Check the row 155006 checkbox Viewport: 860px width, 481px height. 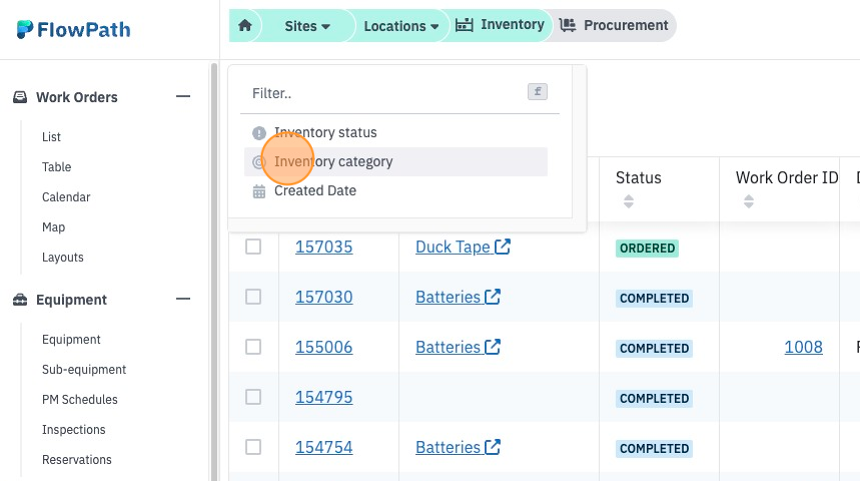(x=253, y=347)
